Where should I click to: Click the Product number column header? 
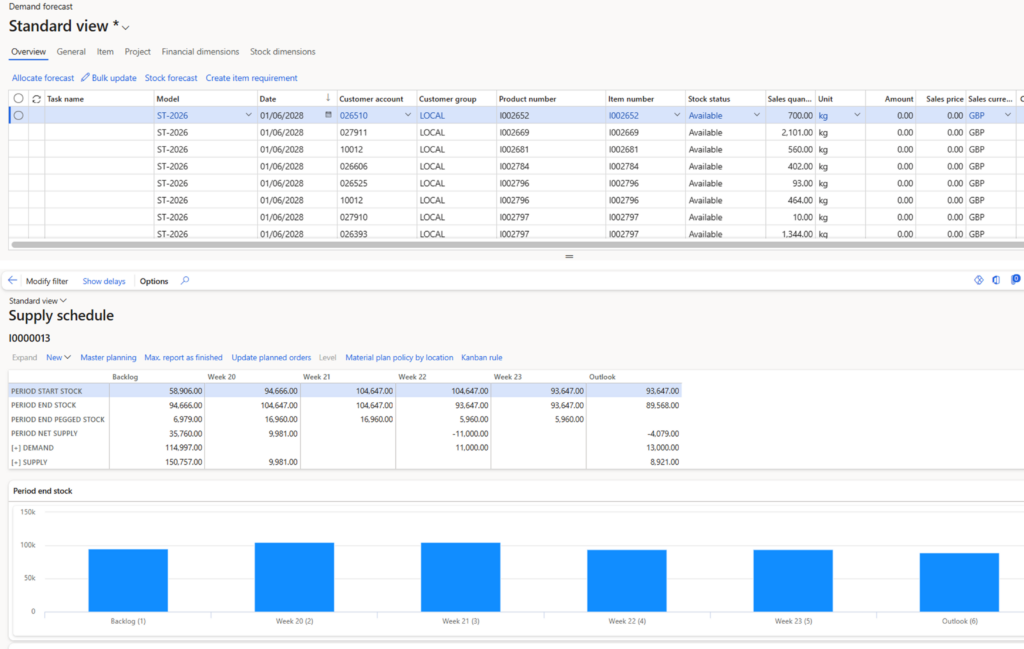pyautogui.click(x=551, y=99)
